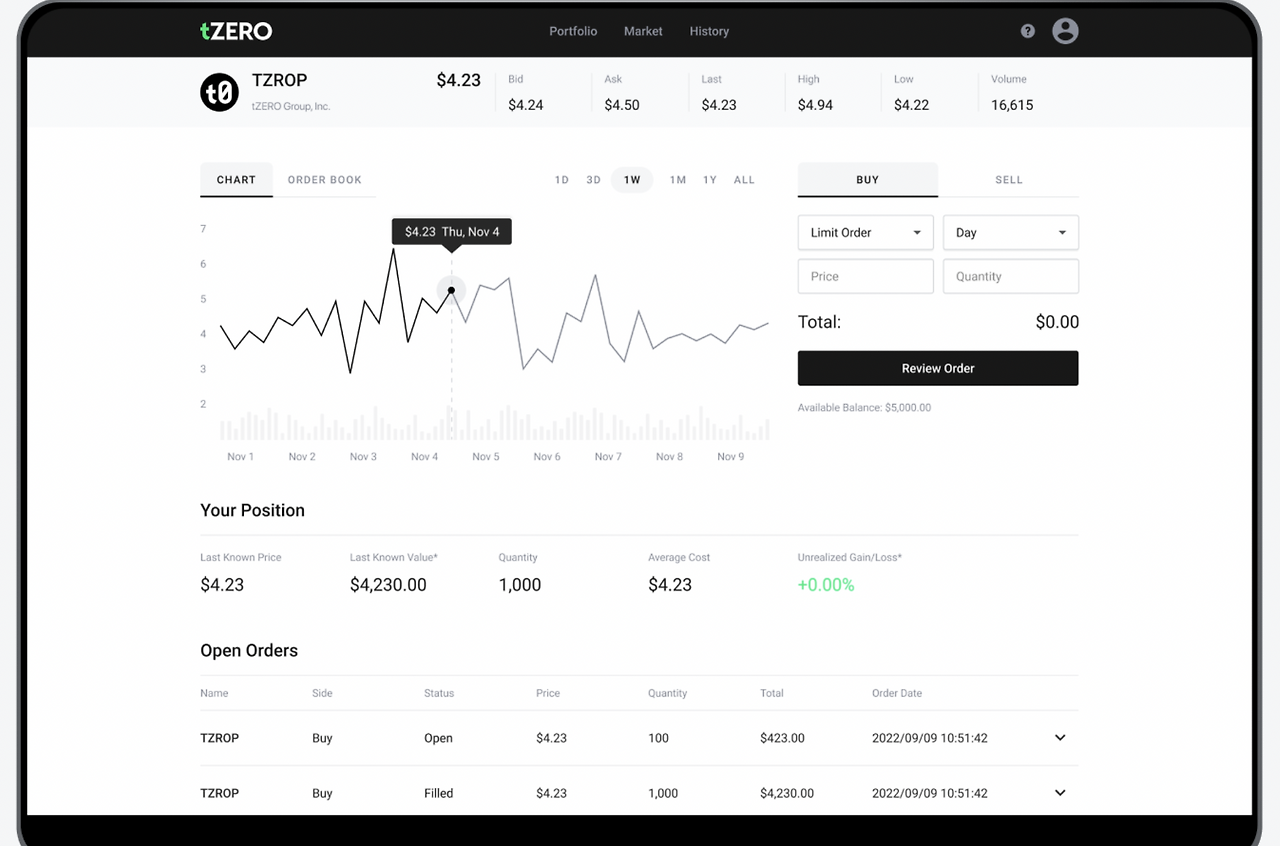Open the History nav item

709,31
